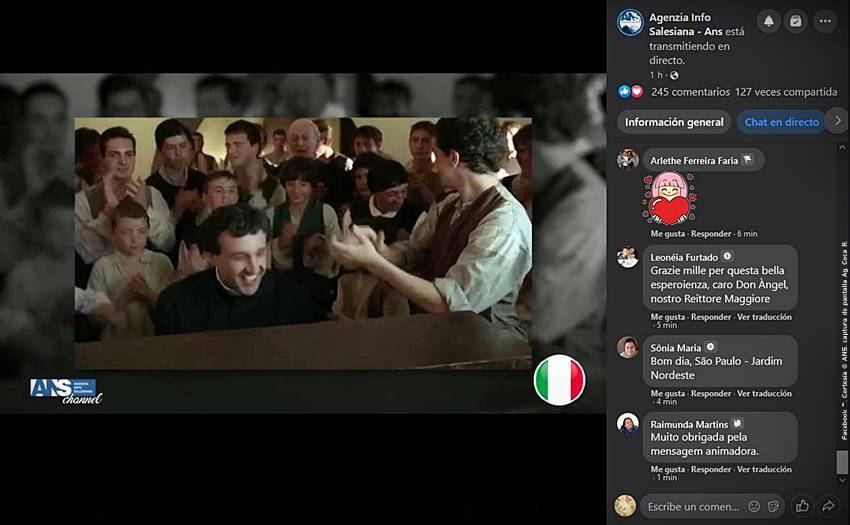Click the red heart reaction icon
The image size is (850, 525).
coord(637,92)
